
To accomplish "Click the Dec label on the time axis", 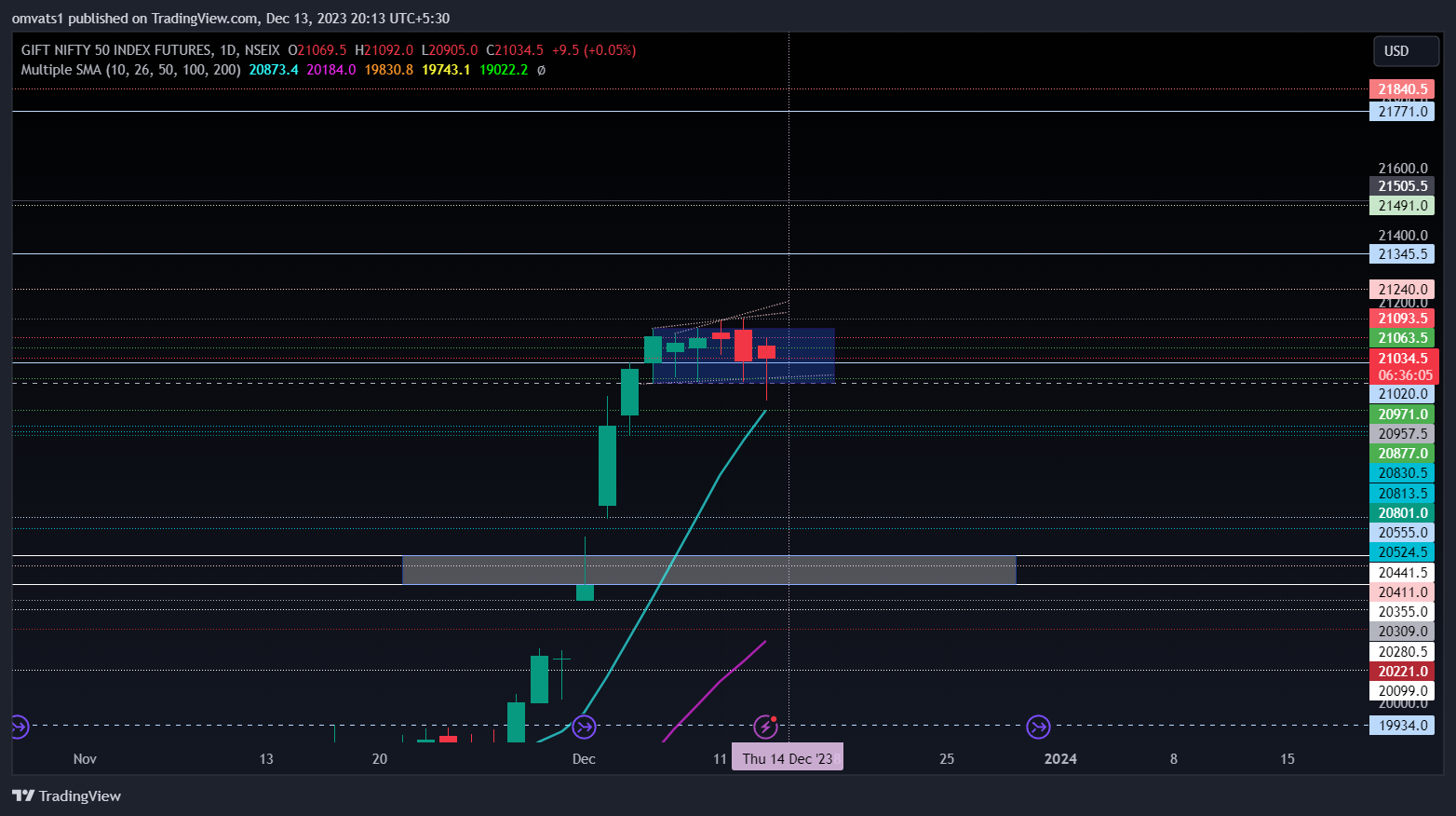I will [x=584, y=759].
